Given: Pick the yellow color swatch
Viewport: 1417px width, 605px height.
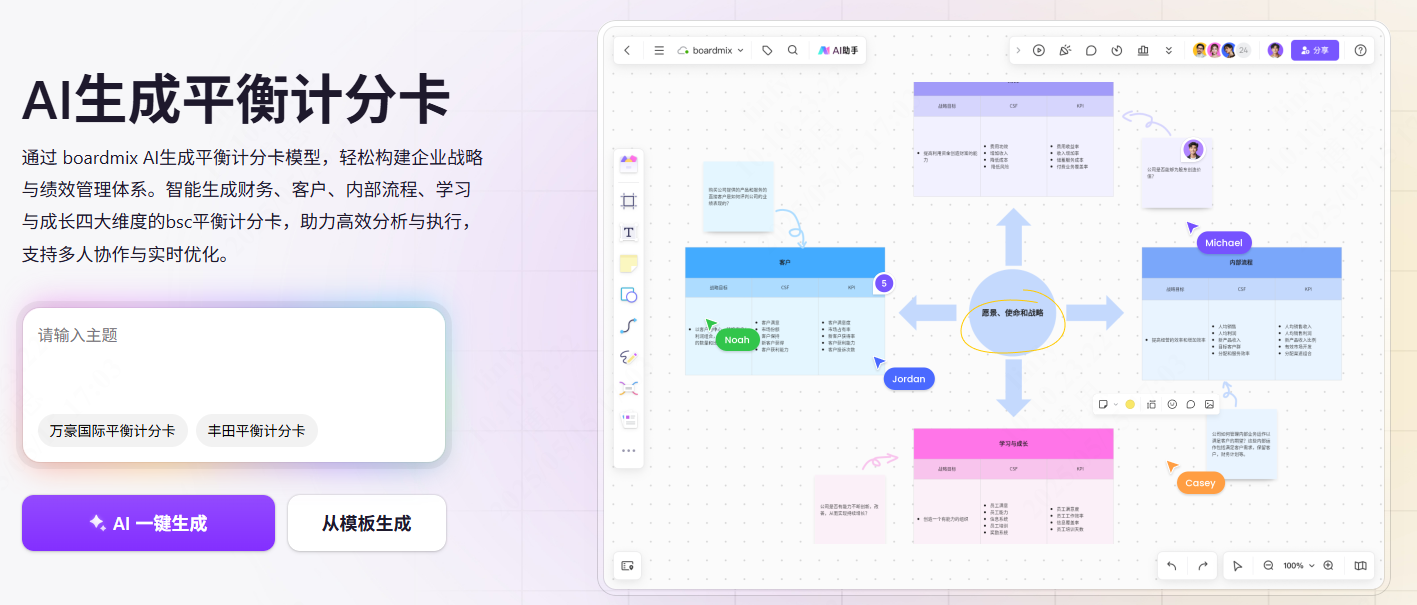Looking at the screenshot, I should point(1131,404).
